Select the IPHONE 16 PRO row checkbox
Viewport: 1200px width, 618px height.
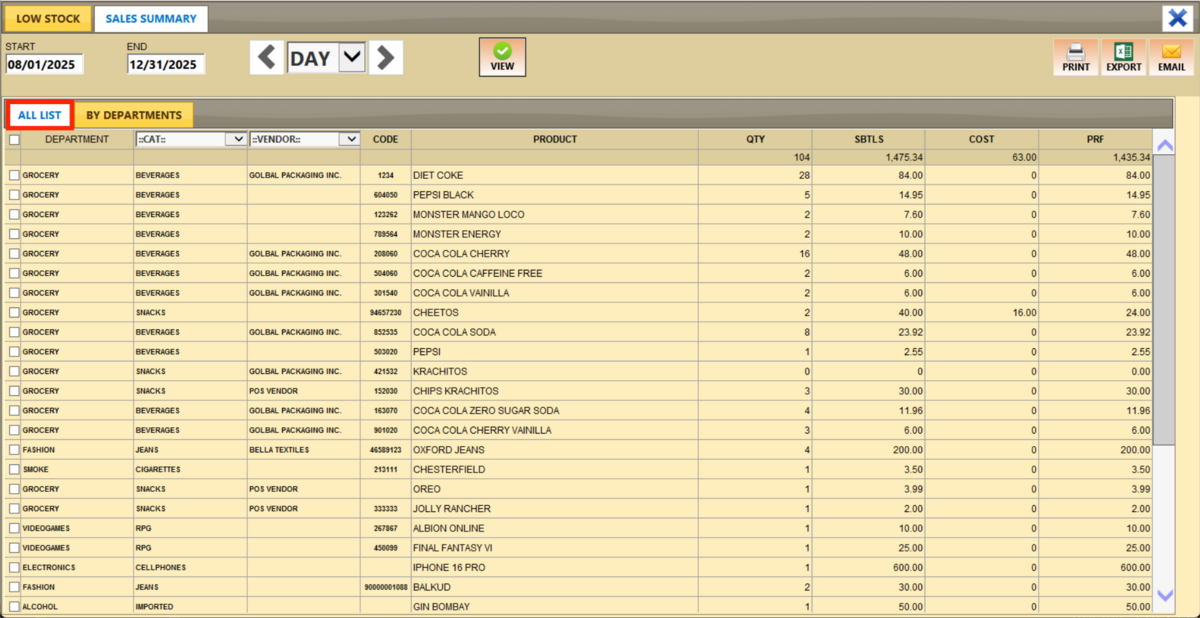pyautogui.click(x=13, y=567)
